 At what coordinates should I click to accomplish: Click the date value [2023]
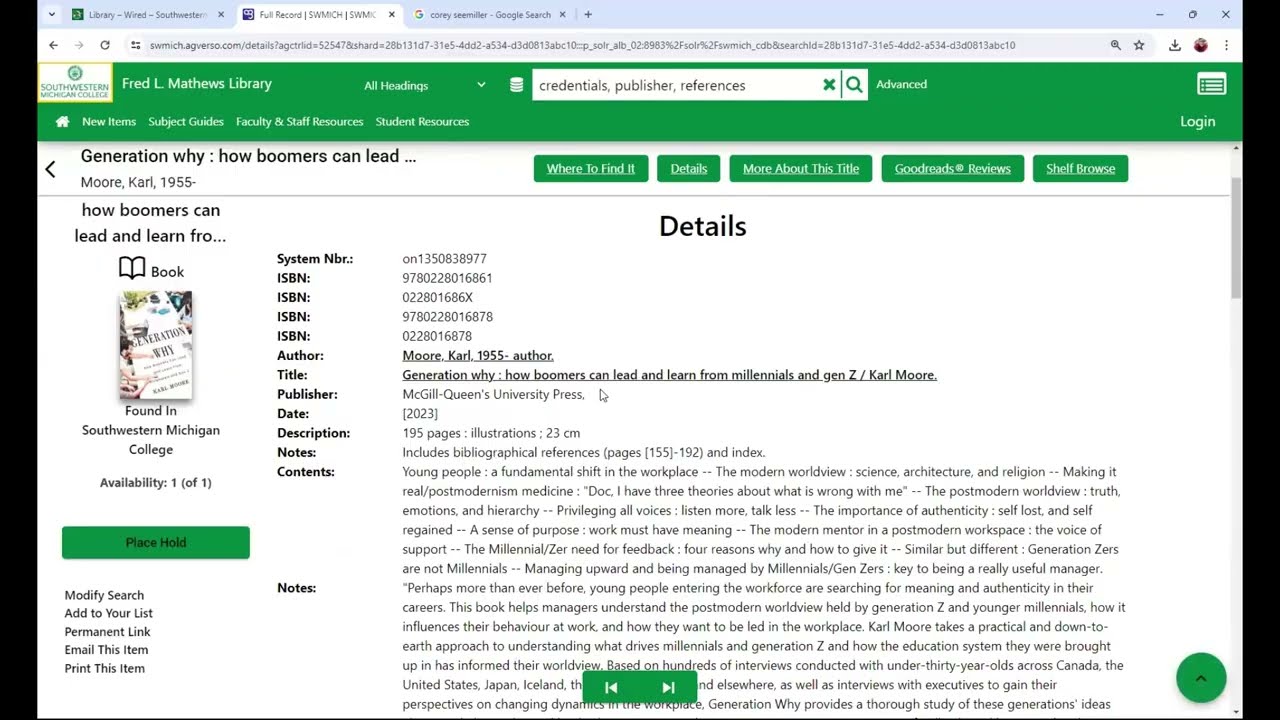click(420, 414)
